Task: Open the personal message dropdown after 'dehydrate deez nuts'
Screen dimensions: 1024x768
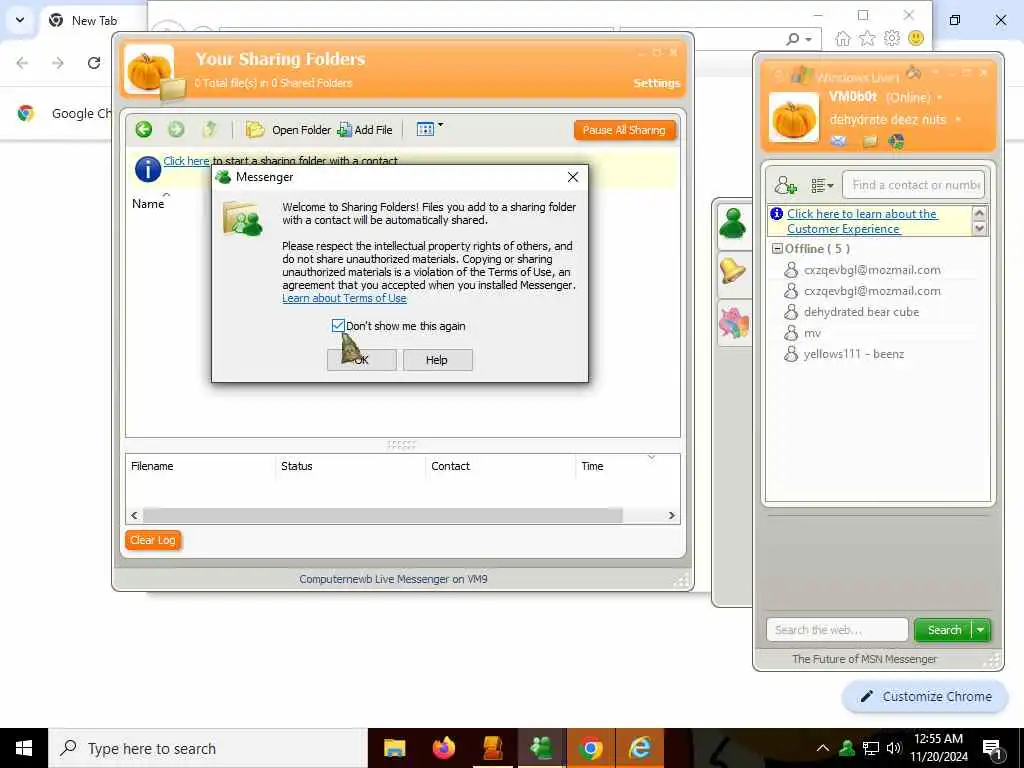Action: click(x=958, y=120)
